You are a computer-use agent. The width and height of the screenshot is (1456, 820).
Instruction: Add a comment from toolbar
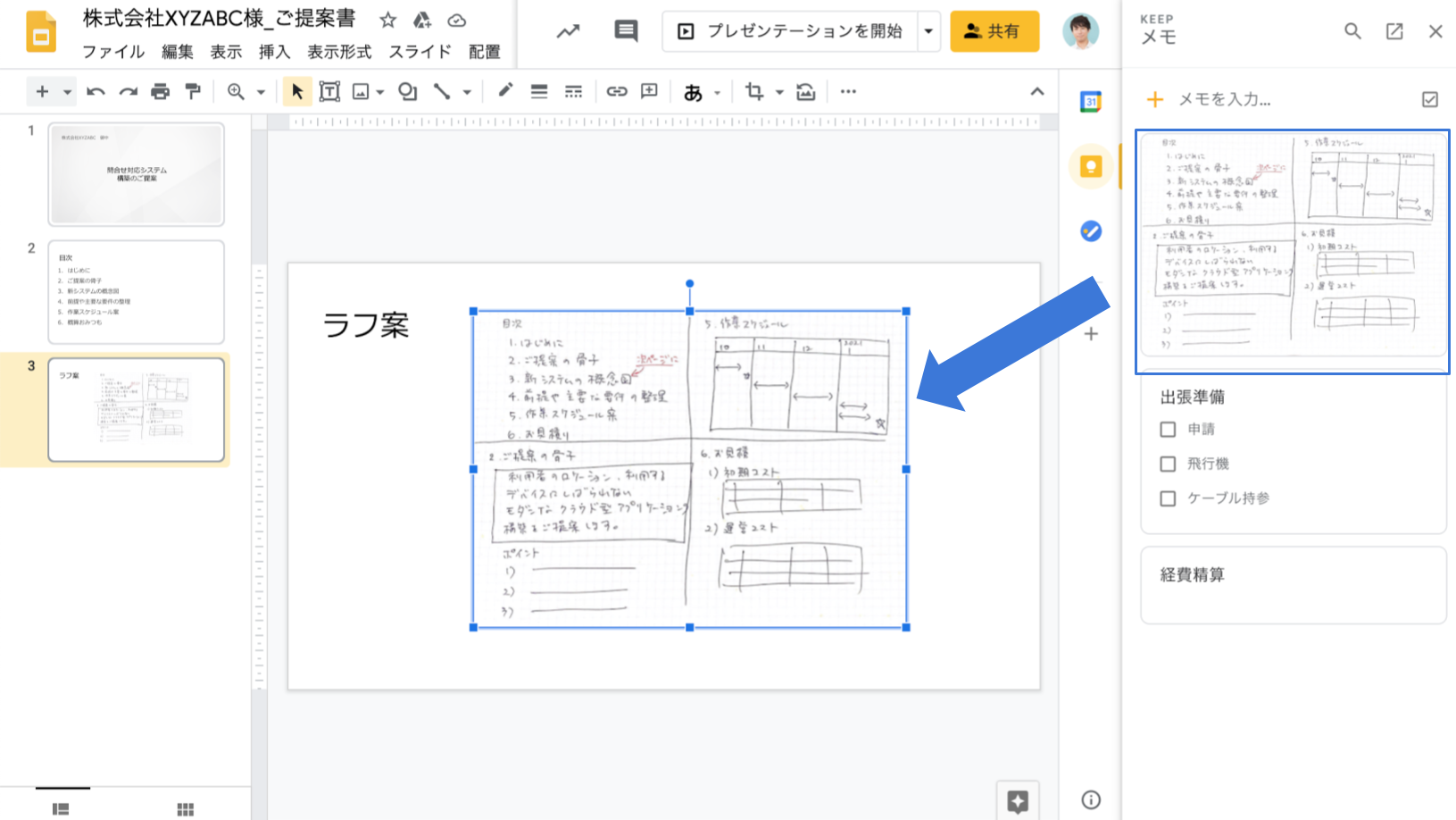point(650,91)
